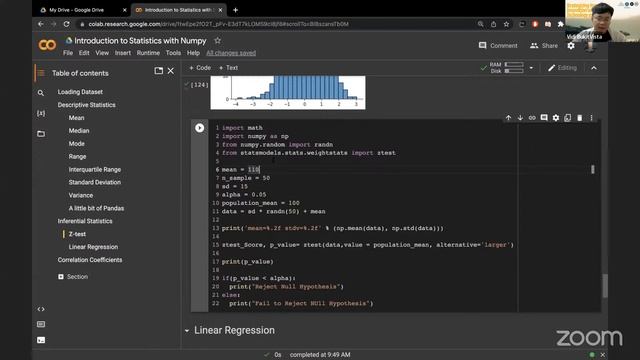
Task: Click All changes saved link
Action: point(231,53)
